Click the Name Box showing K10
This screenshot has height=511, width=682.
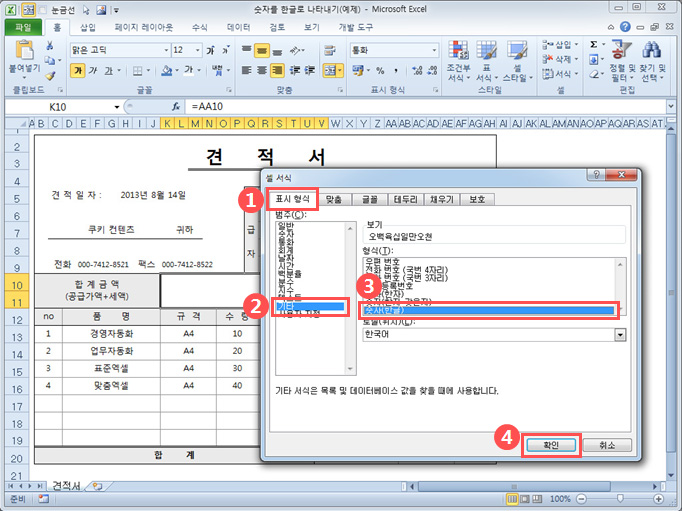[64, 107]
